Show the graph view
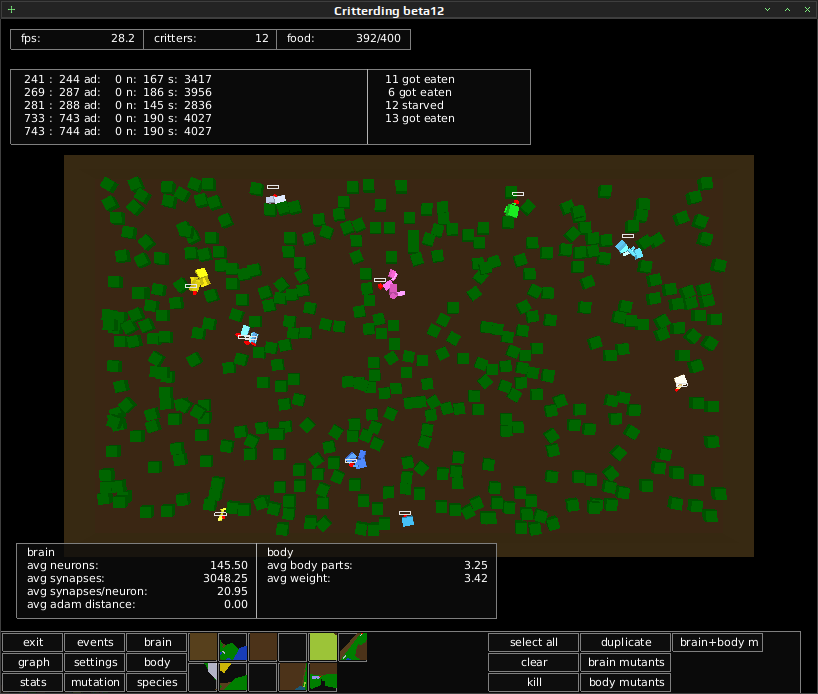The height and width of the screenshot is (694, 818). [33, 662]
